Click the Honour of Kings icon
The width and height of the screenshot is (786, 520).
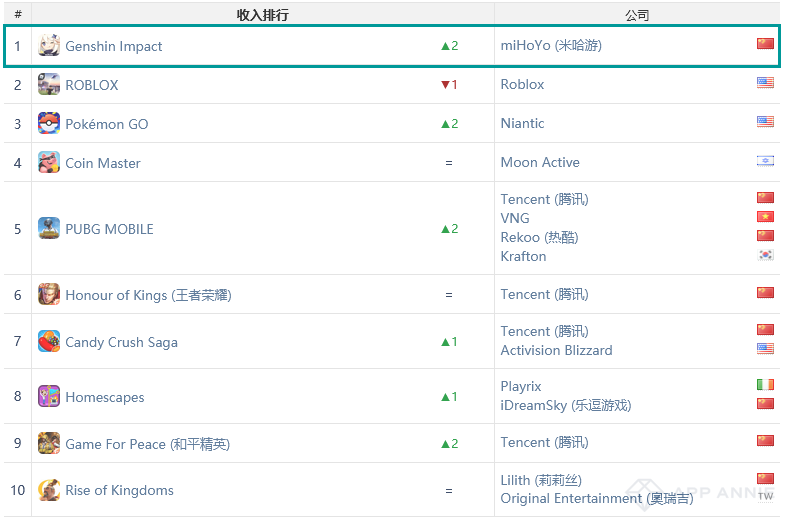pos(49,294)
